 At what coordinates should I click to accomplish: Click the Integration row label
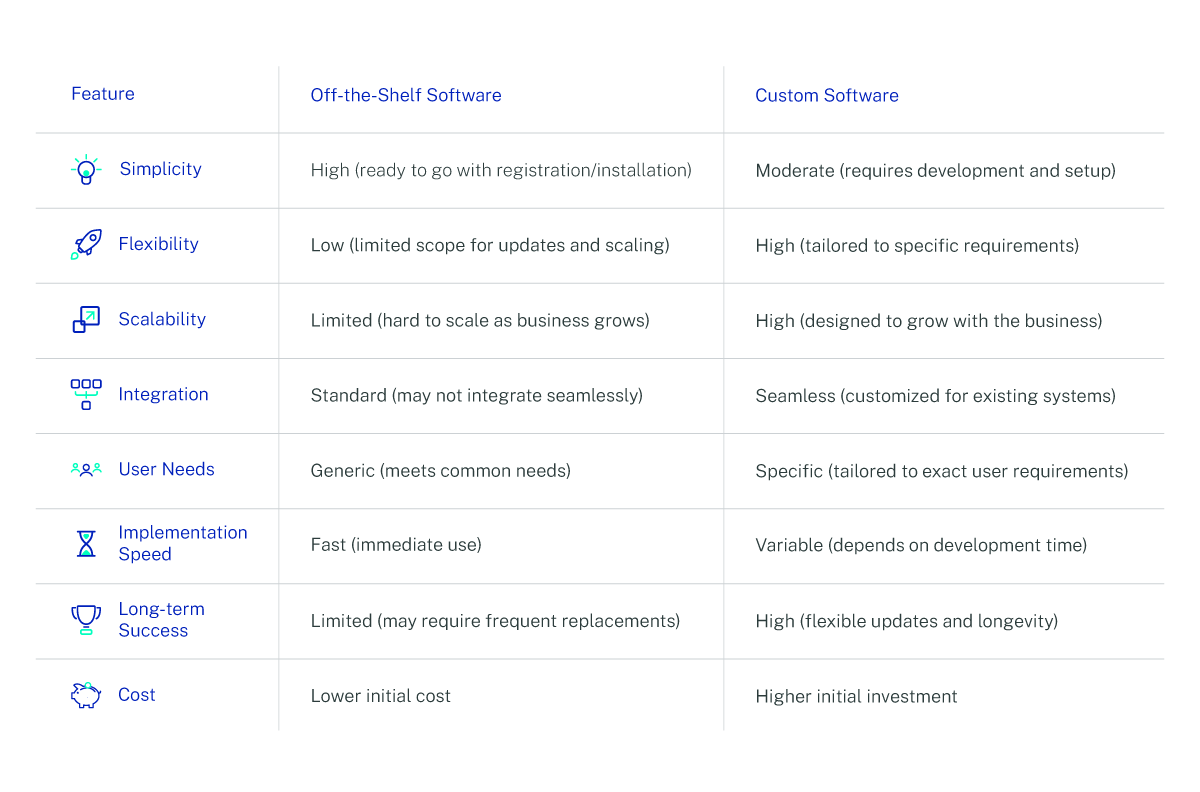pyautogui.click(x=163, y=394)
